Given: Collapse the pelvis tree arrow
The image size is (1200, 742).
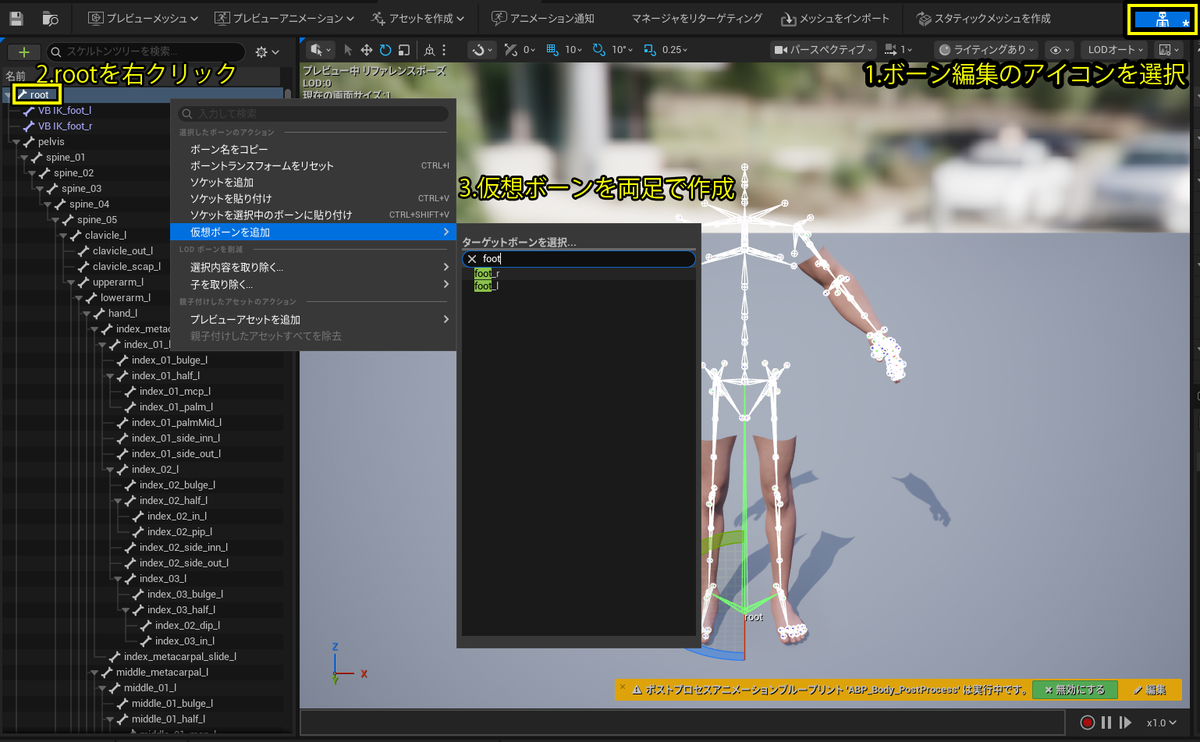Looking at the screenshot, I should click(x=15, y=143).
